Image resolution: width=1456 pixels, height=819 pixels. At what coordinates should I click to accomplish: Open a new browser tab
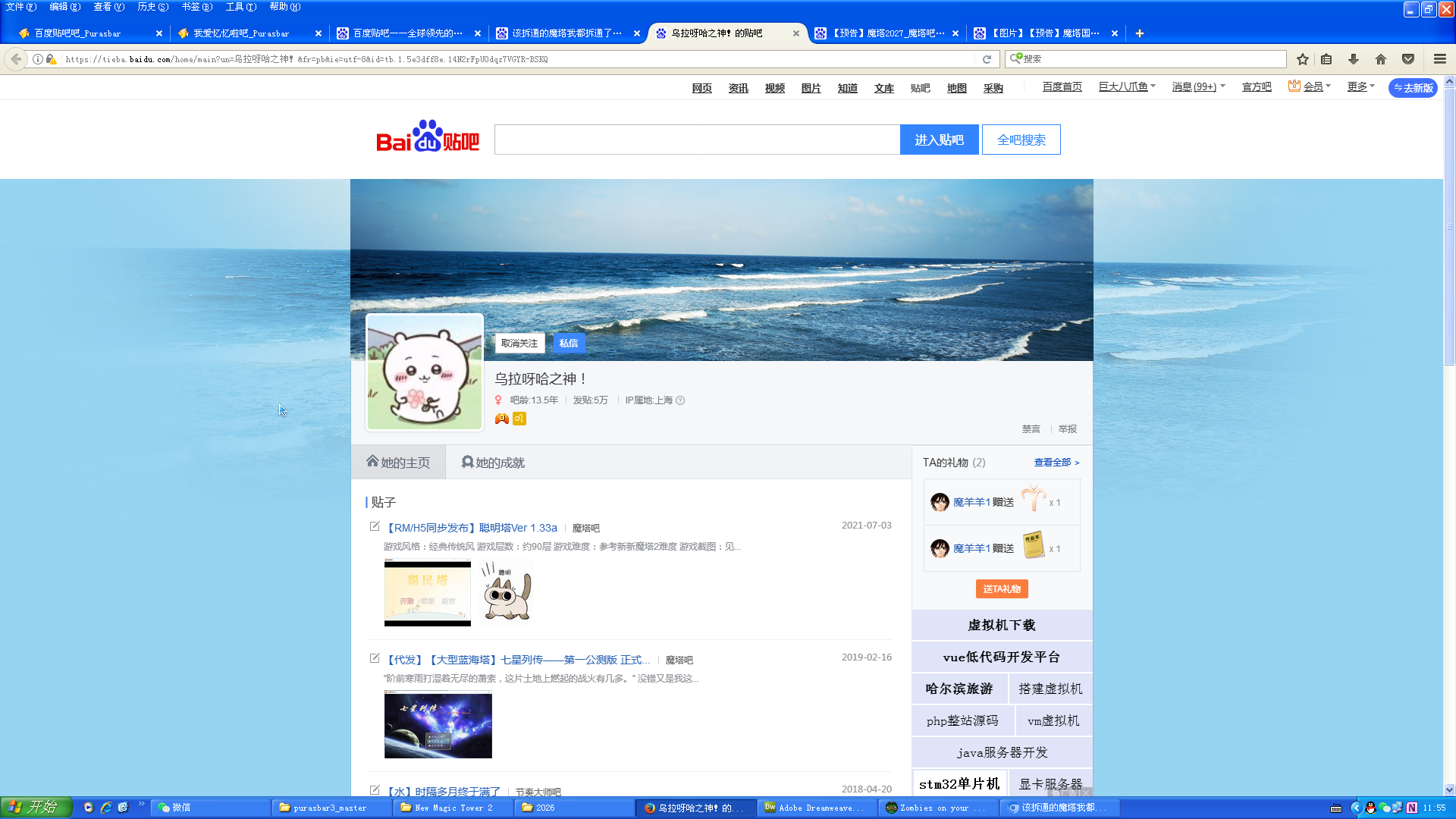point(1140,33)
